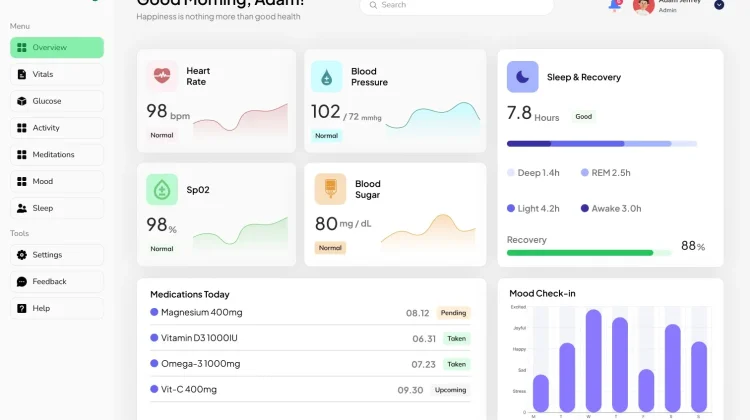Open the Glucose section
Image resolution: width=750 pixels, height=420 pixels.
pos(57,101)
